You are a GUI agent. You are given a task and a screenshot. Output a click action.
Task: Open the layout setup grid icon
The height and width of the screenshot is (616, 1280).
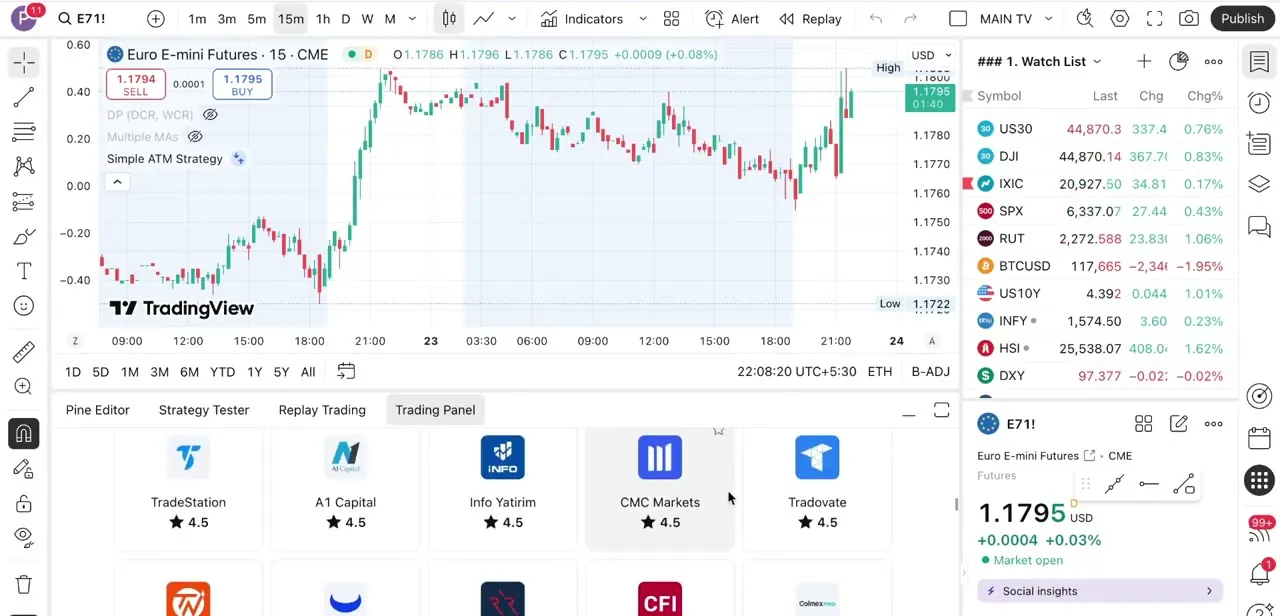(x=672, y=19)
